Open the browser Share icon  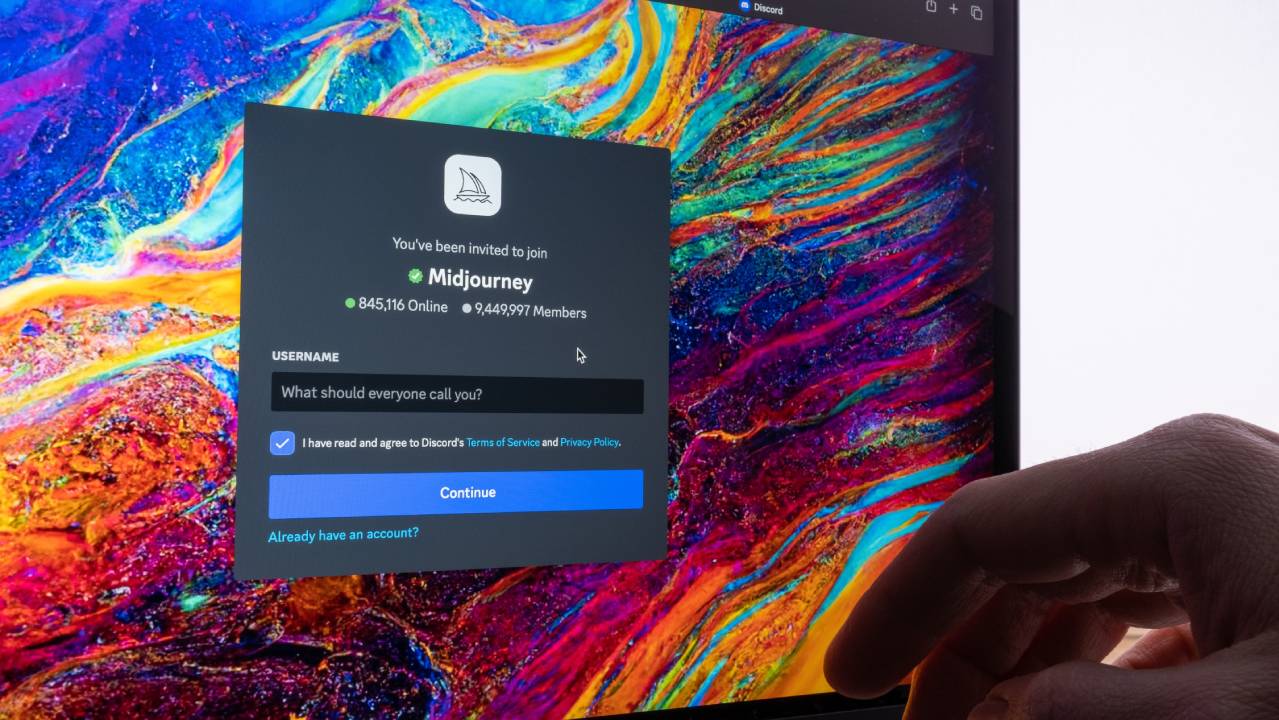click(931, 7)
